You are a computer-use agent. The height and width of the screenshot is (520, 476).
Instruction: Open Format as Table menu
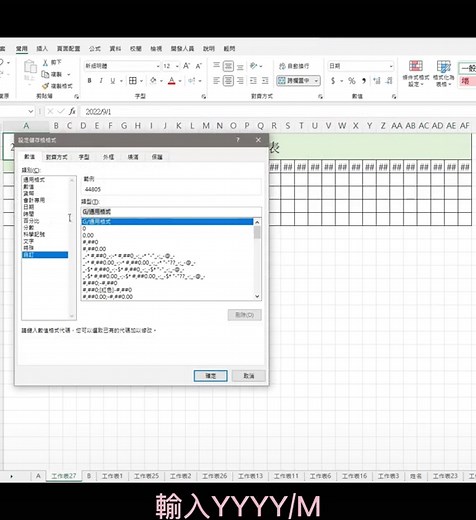pyautogui.click(x=444, y=74)
